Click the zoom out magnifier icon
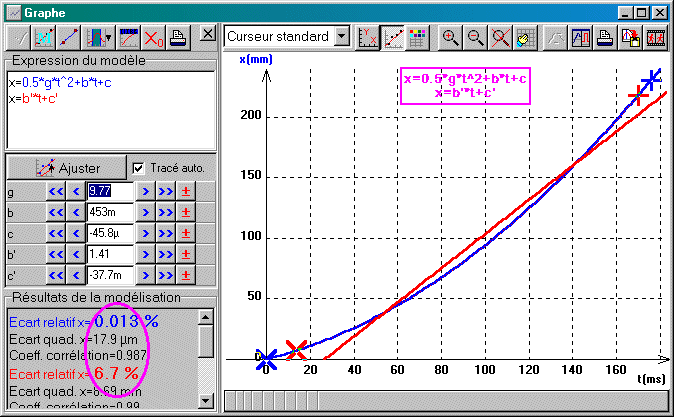 [x=474, y=37]
